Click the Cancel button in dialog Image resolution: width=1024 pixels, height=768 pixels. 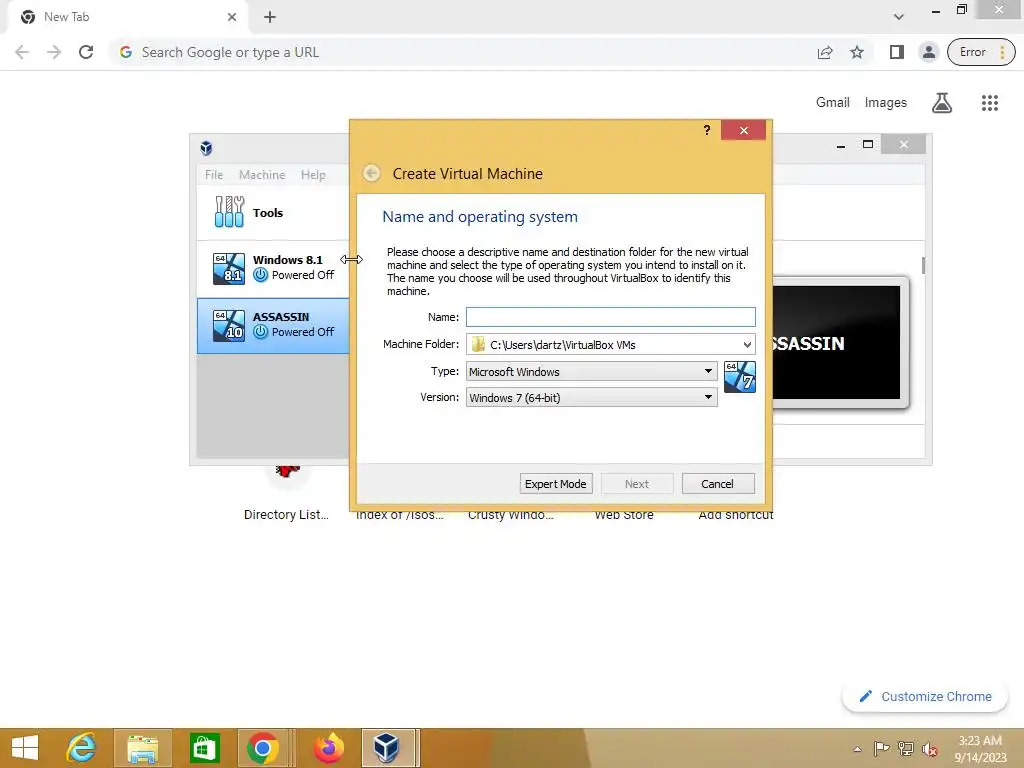point(718,484)
